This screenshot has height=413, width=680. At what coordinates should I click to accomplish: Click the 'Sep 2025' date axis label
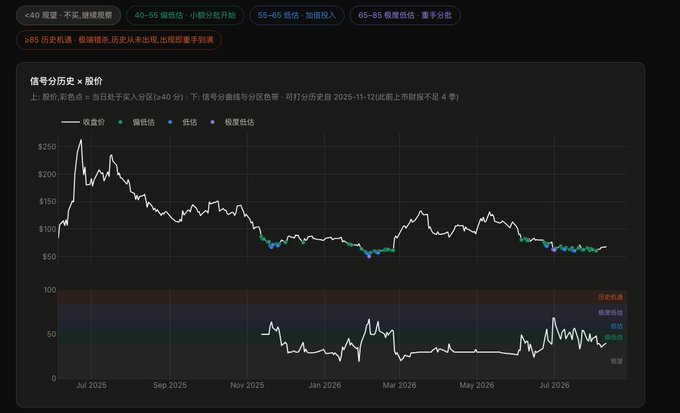(170, 385)
